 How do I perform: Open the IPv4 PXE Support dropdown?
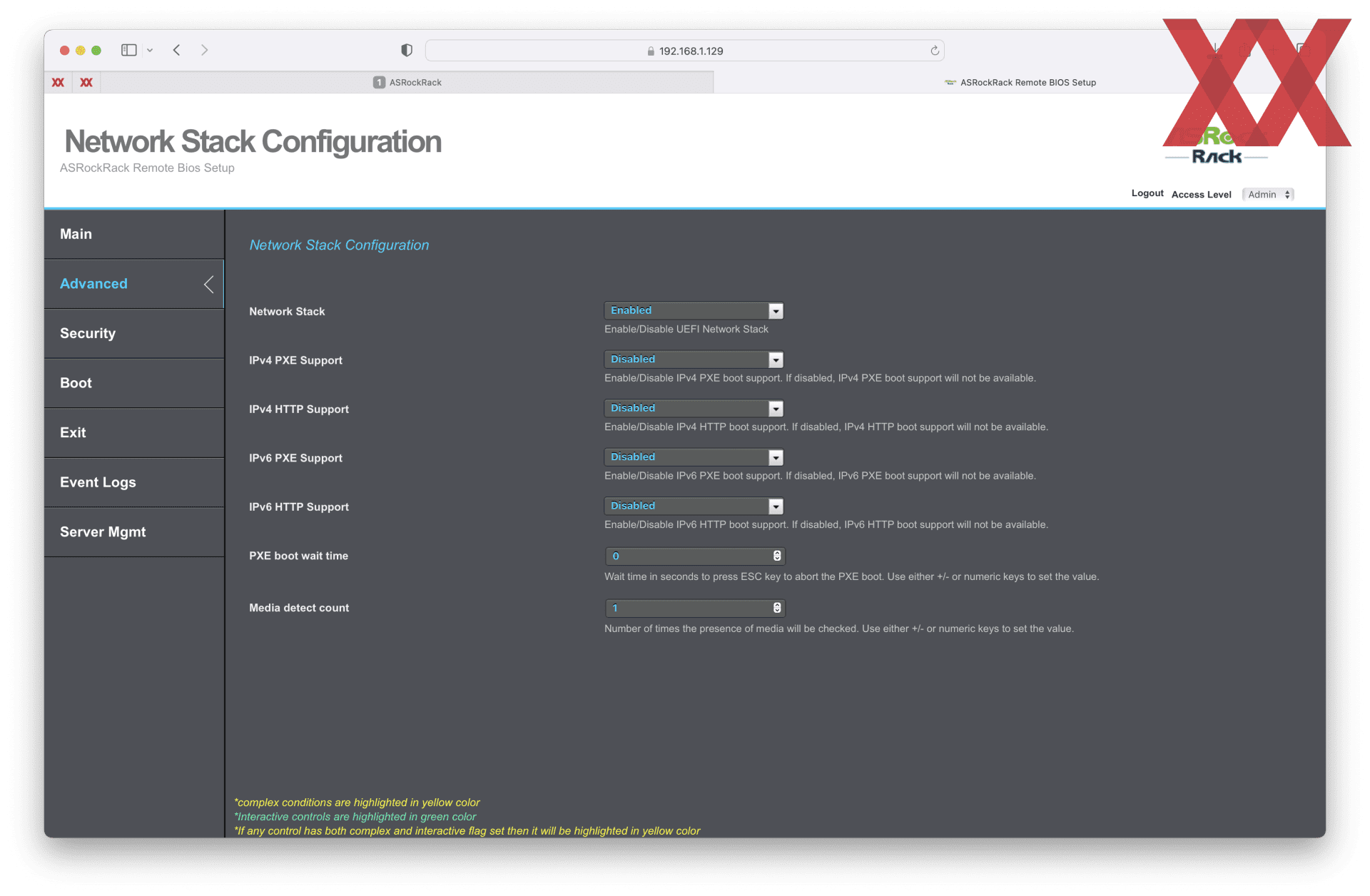694,360
